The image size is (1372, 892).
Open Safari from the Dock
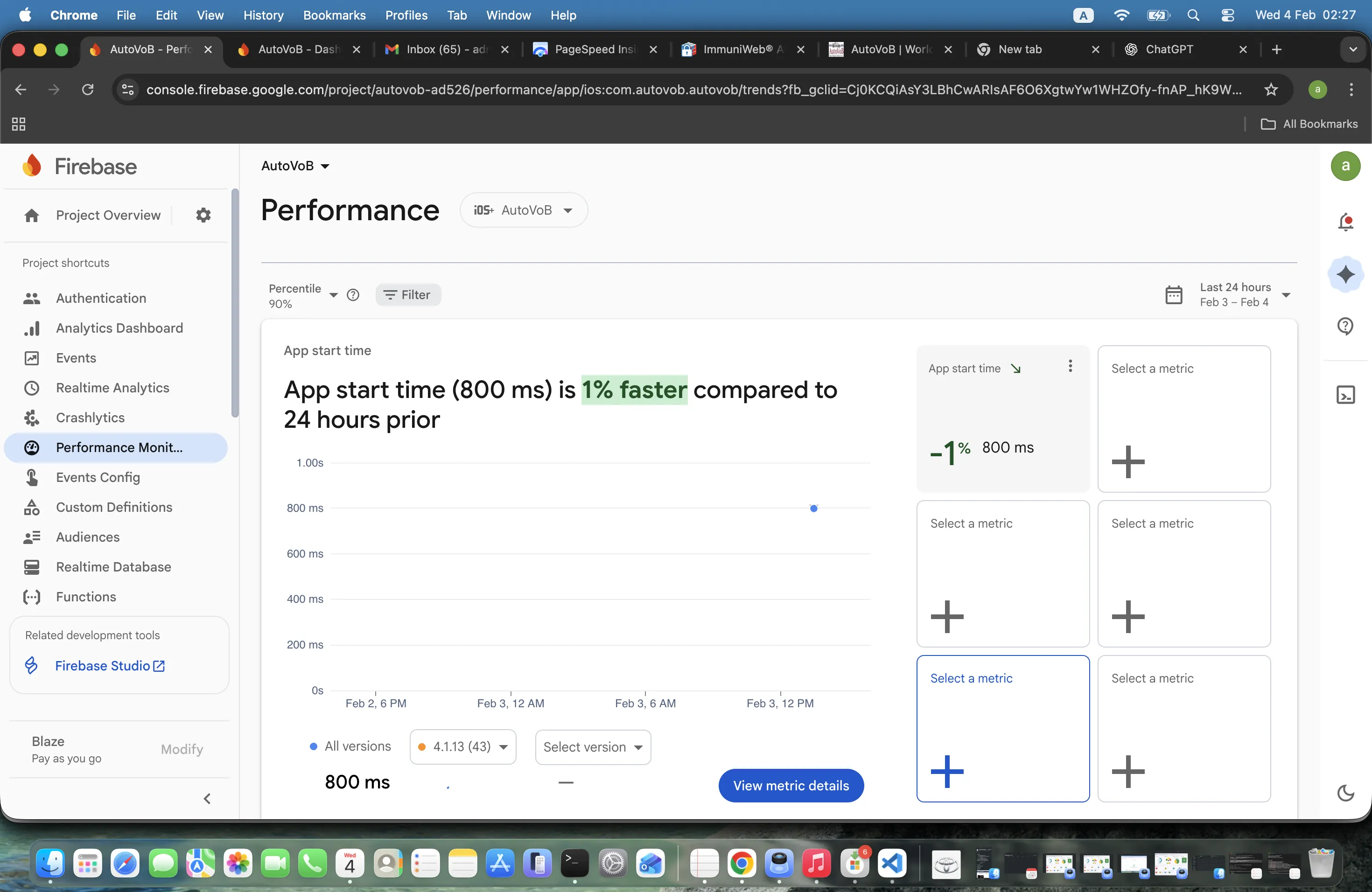tap(125, 864)
